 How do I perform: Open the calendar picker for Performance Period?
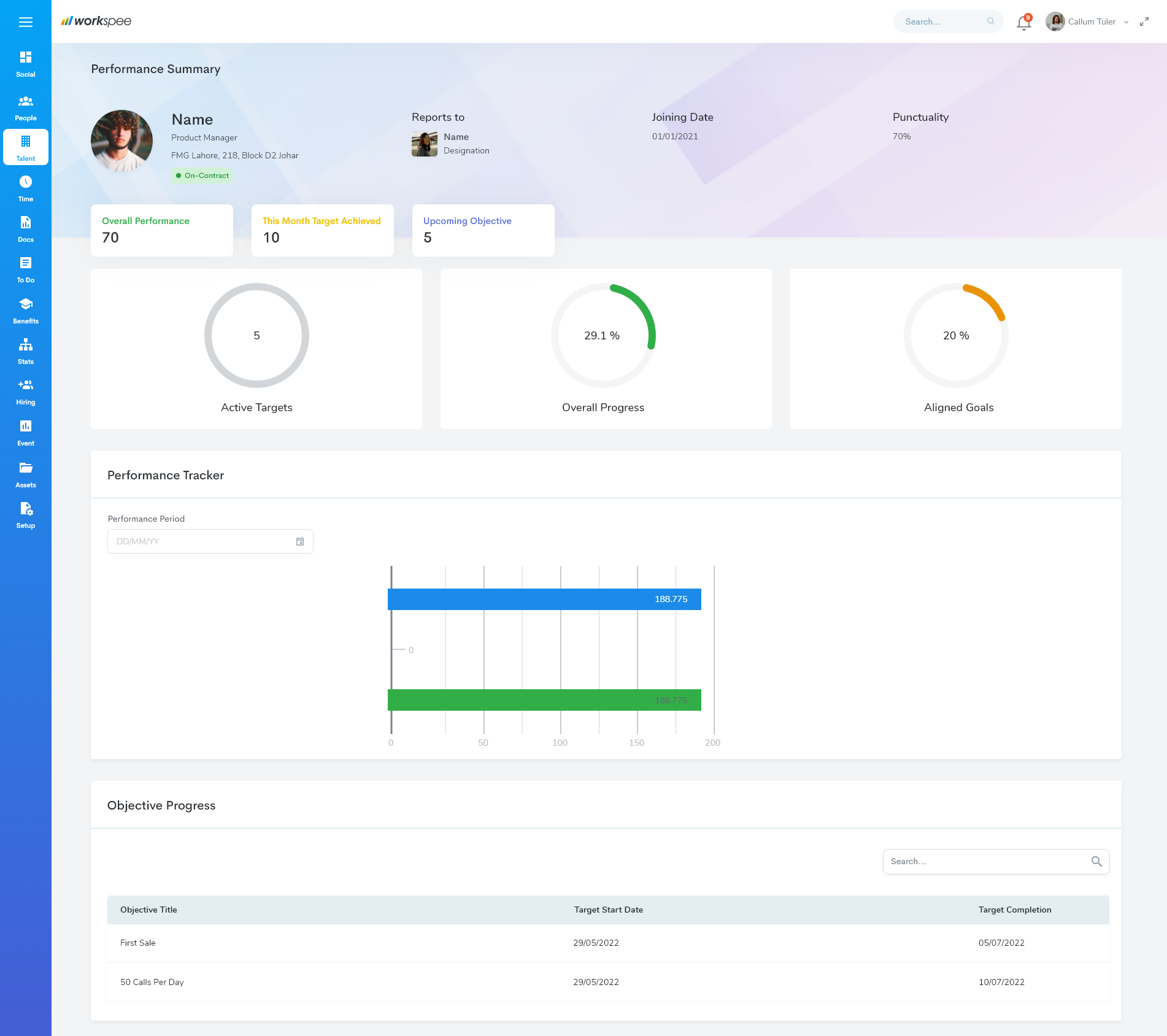tap(300, 541)
